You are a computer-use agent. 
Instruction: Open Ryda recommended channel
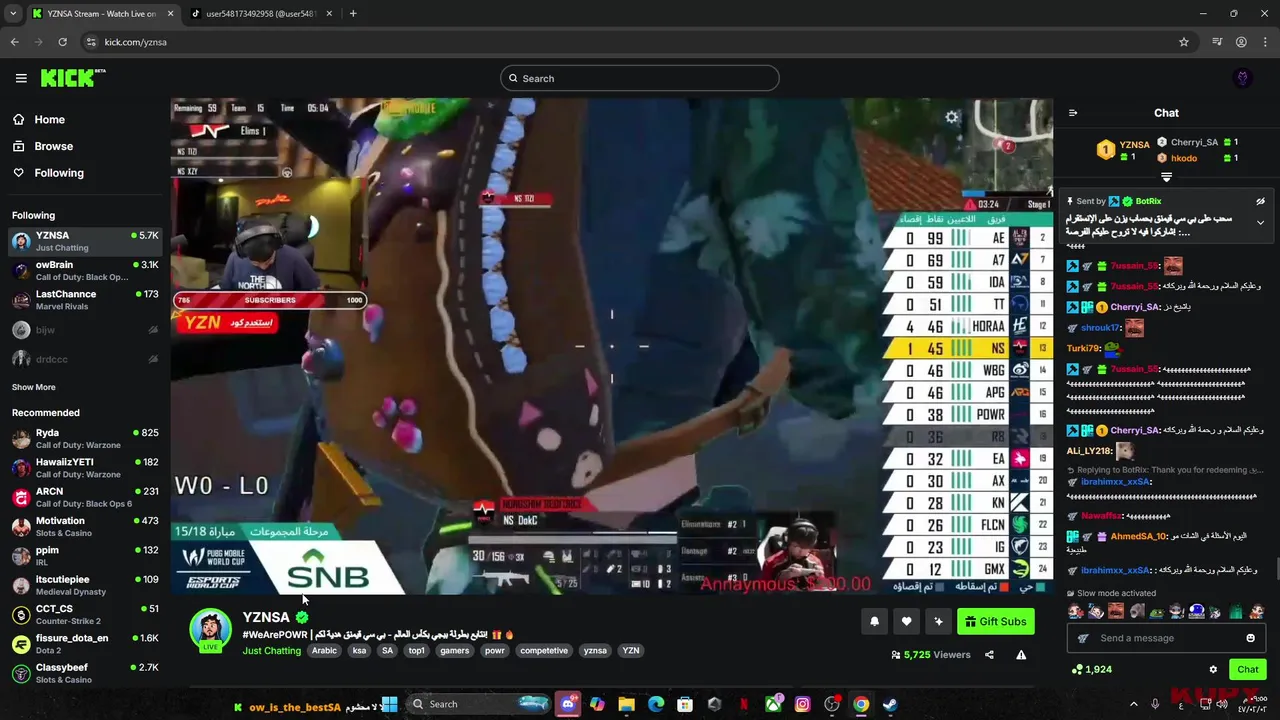pyautogui.click(x=85, y=439)
